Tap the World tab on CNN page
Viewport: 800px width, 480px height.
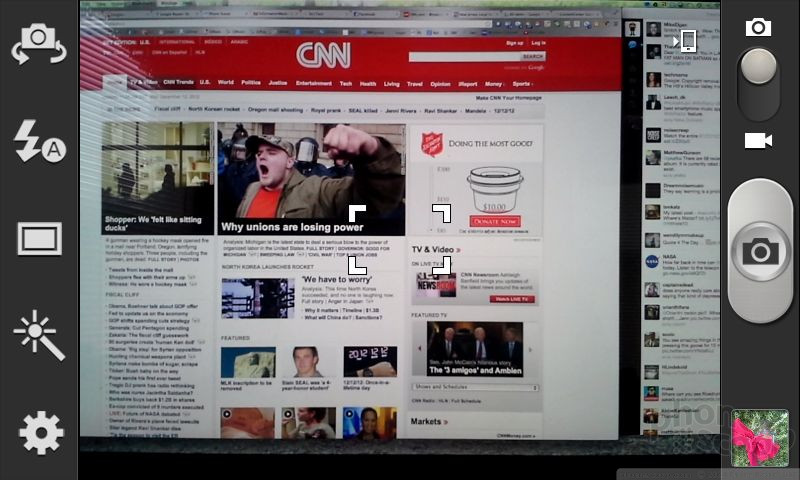pos(226,82)
